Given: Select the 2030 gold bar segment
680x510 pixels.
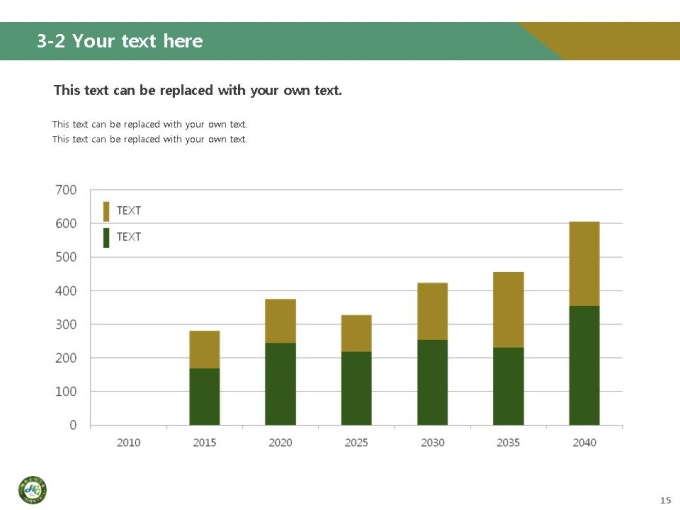Looking at the screenshot, I should (432, 311).
